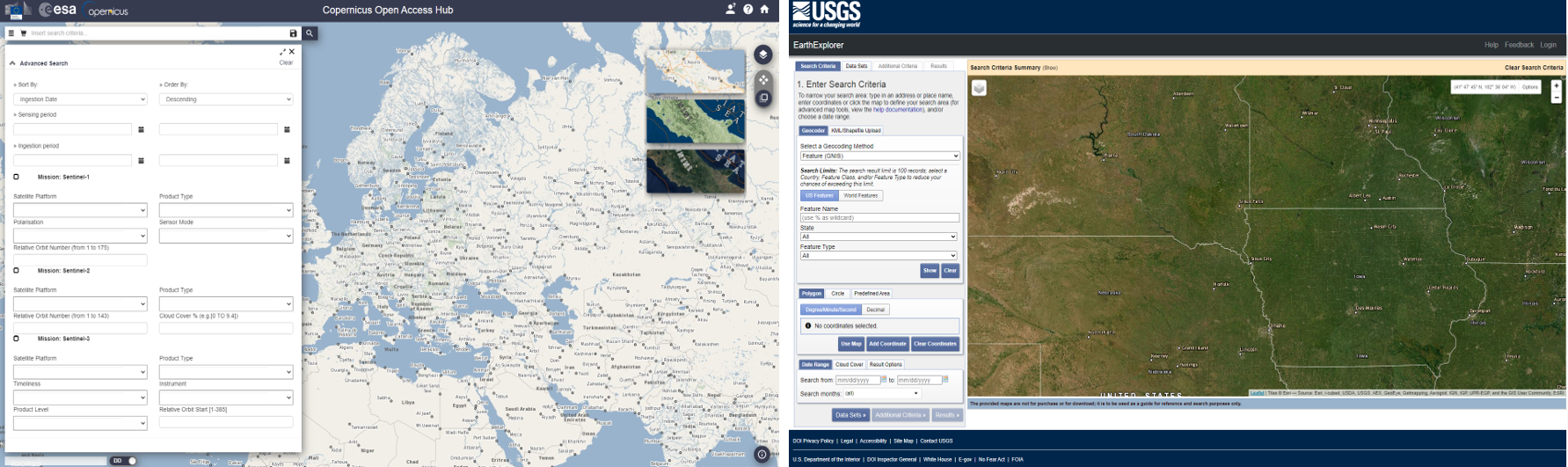
Task: Open the EarthExplorer map layer icon
Action: click(979, 88)
